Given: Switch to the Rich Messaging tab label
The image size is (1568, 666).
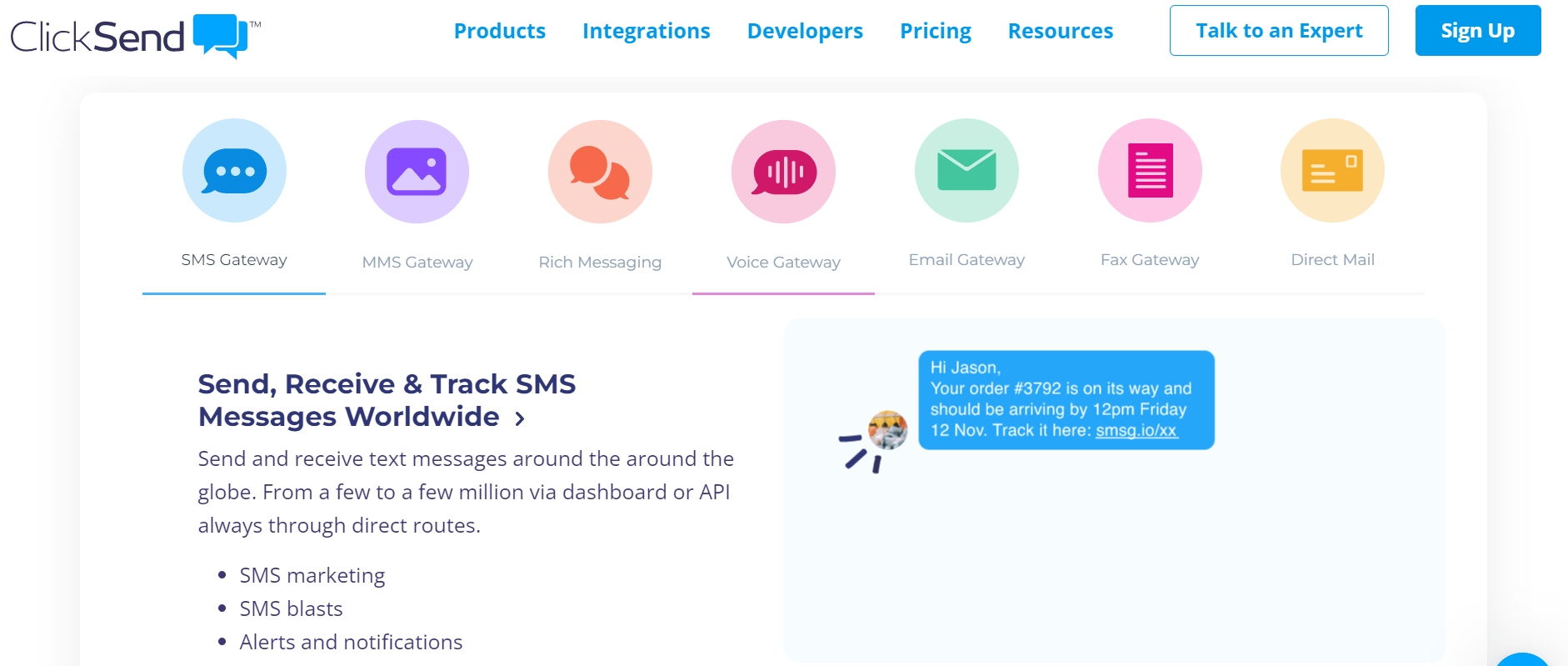Looking at the screenshot, I should pos(600,263).
